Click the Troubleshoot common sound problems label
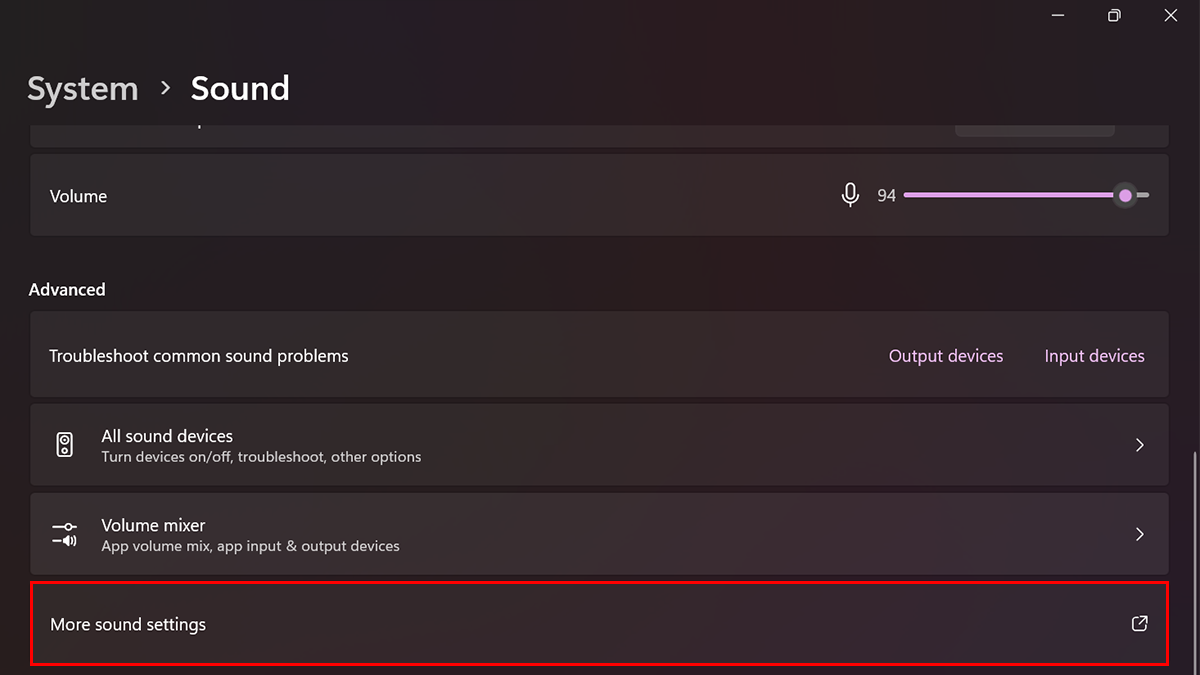1200x675 pixels. 199,356
